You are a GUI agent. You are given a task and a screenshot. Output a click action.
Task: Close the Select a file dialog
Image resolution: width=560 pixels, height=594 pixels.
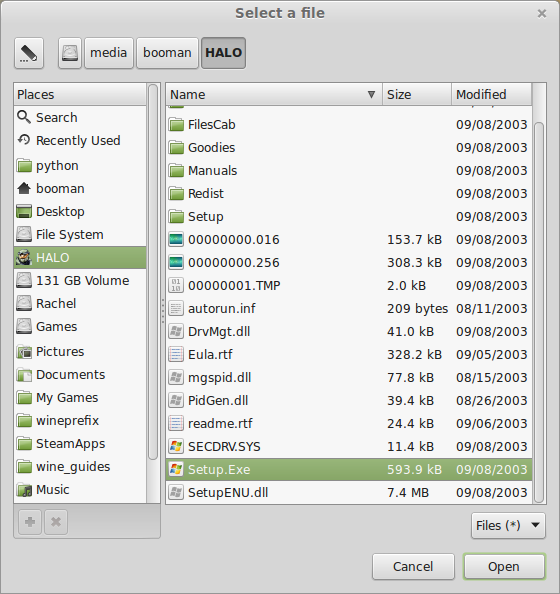[542, 14]
